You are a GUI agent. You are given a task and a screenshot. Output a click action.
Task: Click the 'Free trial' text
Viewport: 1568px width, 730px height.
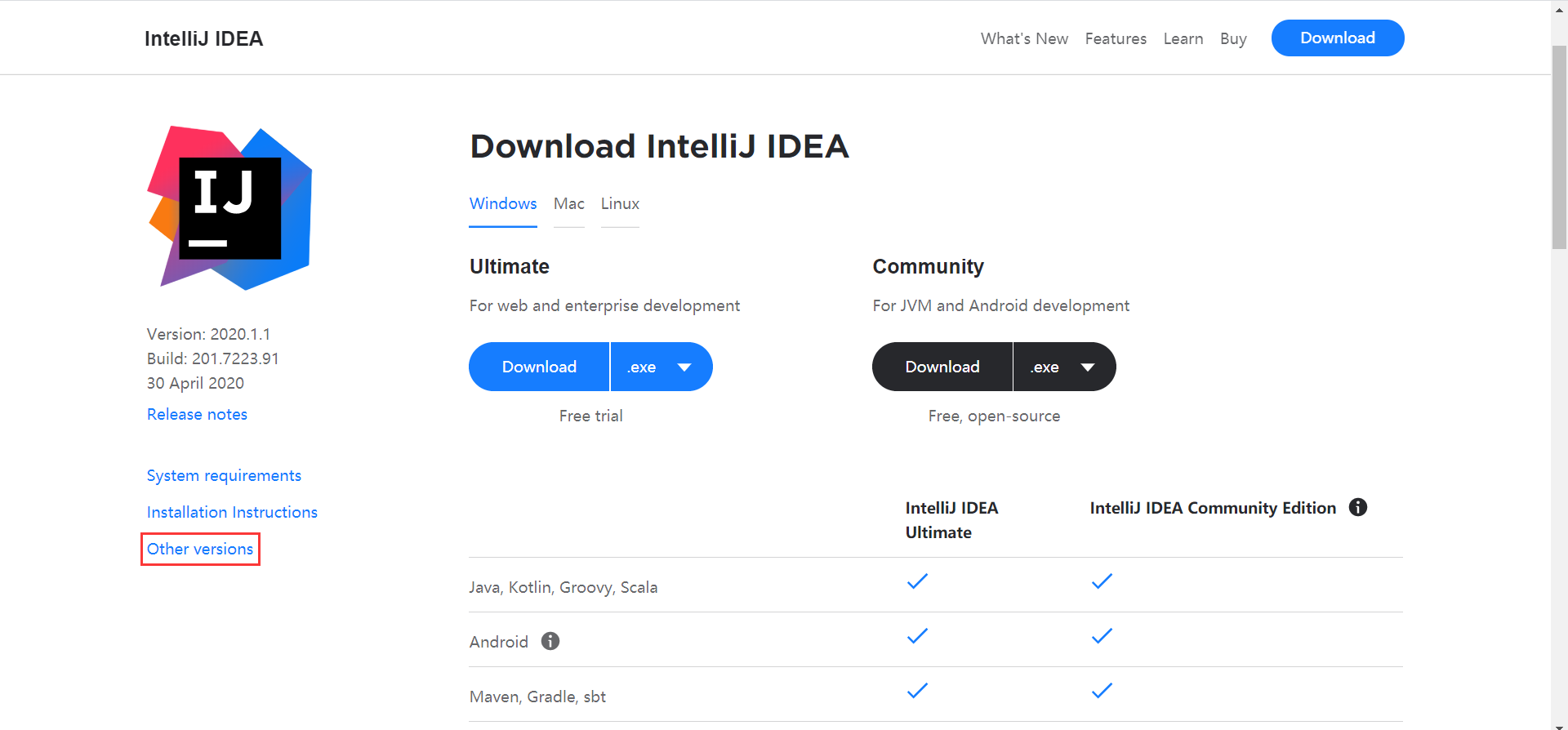(x=591, y=416)
